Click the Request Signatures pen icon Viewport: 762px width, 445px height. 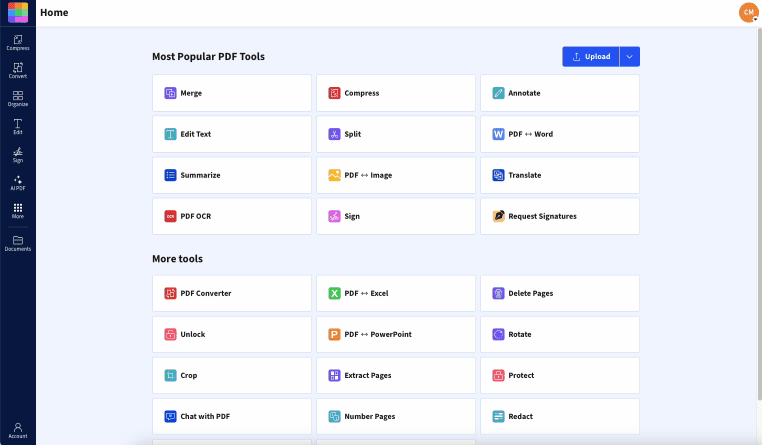point(498,216)
